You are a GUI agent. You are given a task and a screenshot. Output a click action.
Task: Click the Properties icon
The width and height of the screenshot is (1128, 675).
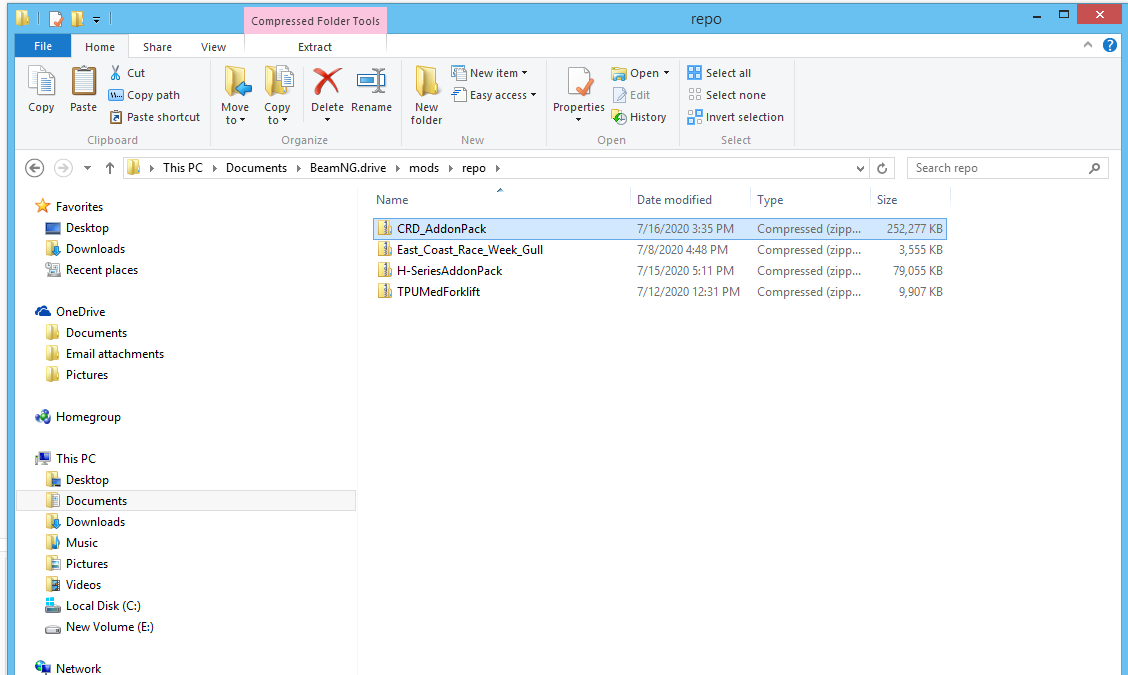(579, 81)
